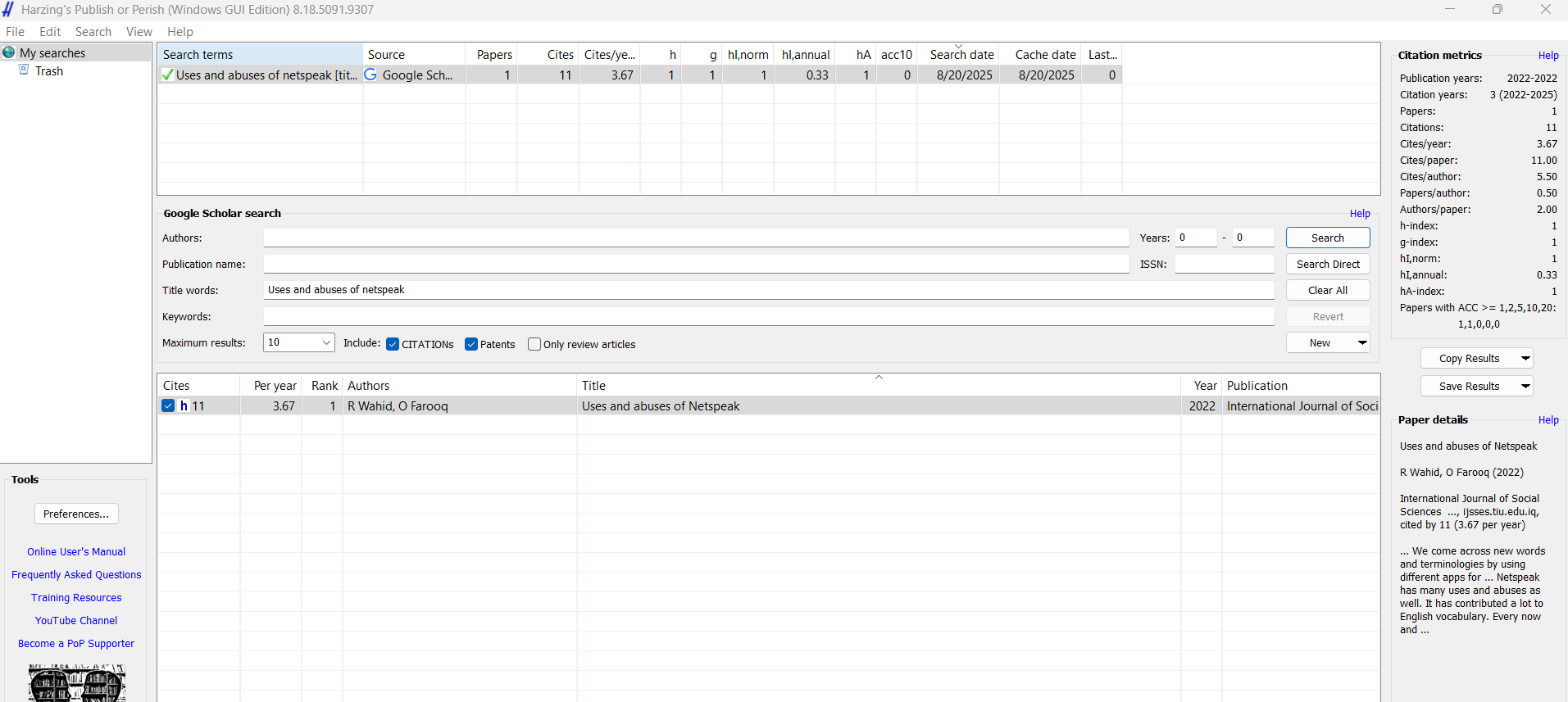Sort results by Year column
This screenshot has height=702, width=1568.
pos(1202,385)
